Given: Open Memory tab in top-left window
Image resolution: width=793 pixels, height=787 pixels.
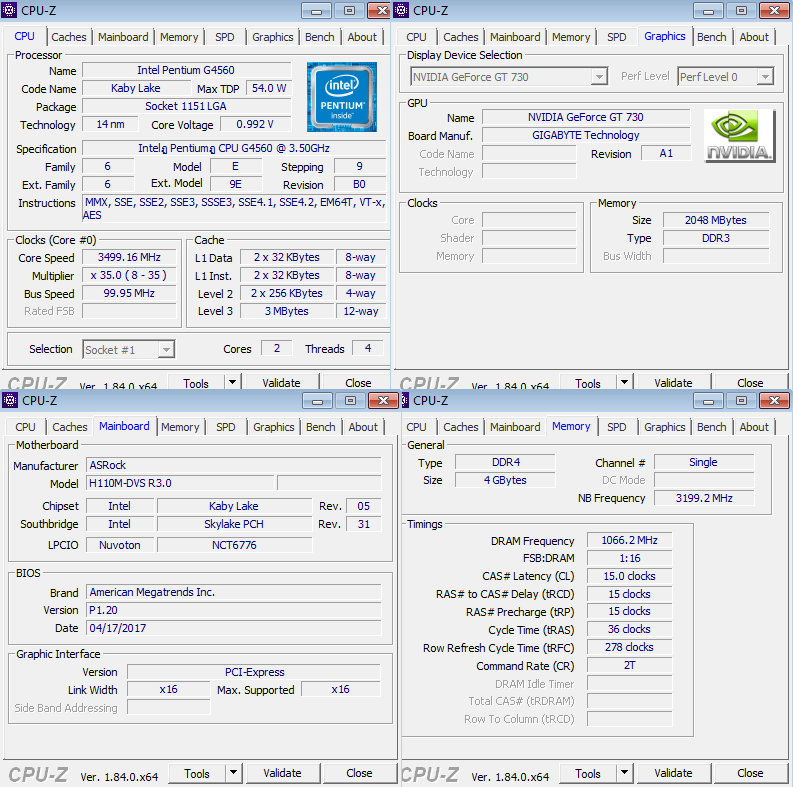Looking at the screenshot, I should (x=179, y=37).
